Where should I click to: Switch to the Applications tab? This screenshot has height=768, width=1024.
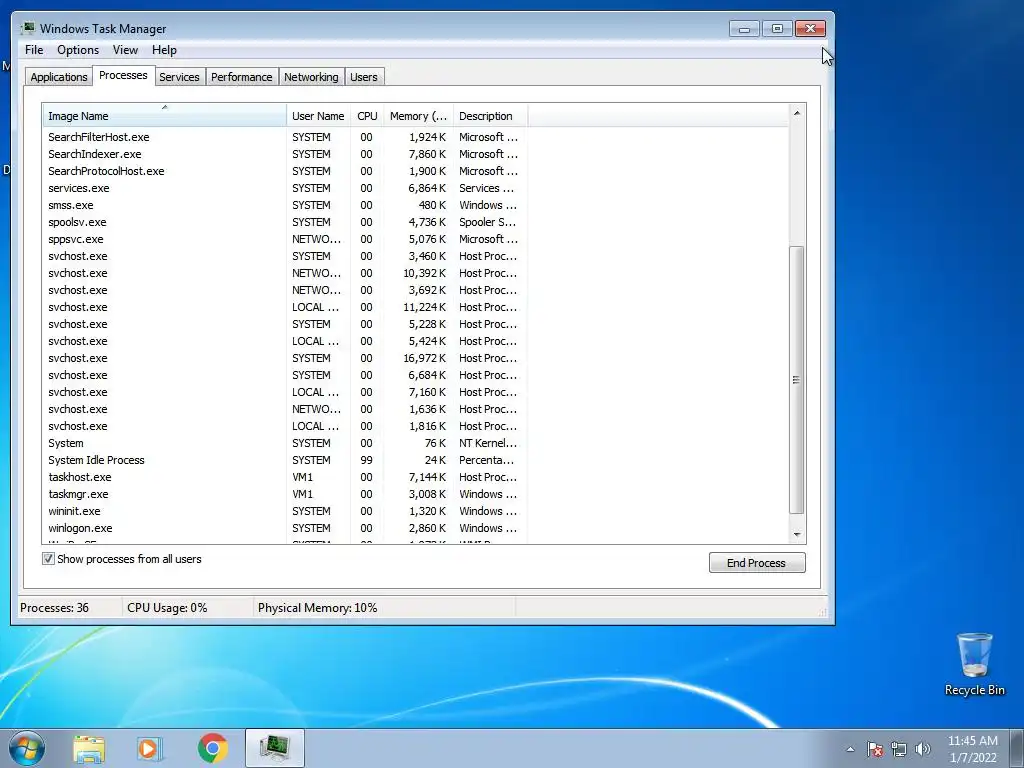point(59,76)
